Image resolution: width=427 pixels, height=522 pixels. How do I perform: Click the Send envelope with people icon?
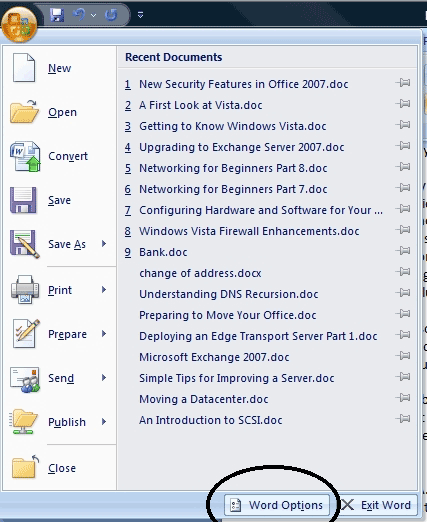[x=25, y=379]
